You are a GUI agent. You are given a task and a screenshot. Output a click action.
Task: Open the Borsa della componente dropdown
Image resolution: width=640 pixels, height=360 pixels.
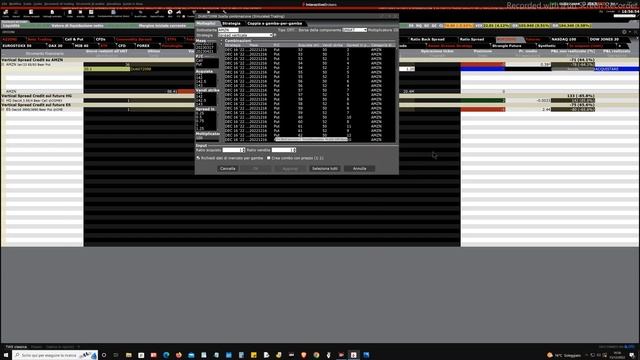tap(354, 30)
